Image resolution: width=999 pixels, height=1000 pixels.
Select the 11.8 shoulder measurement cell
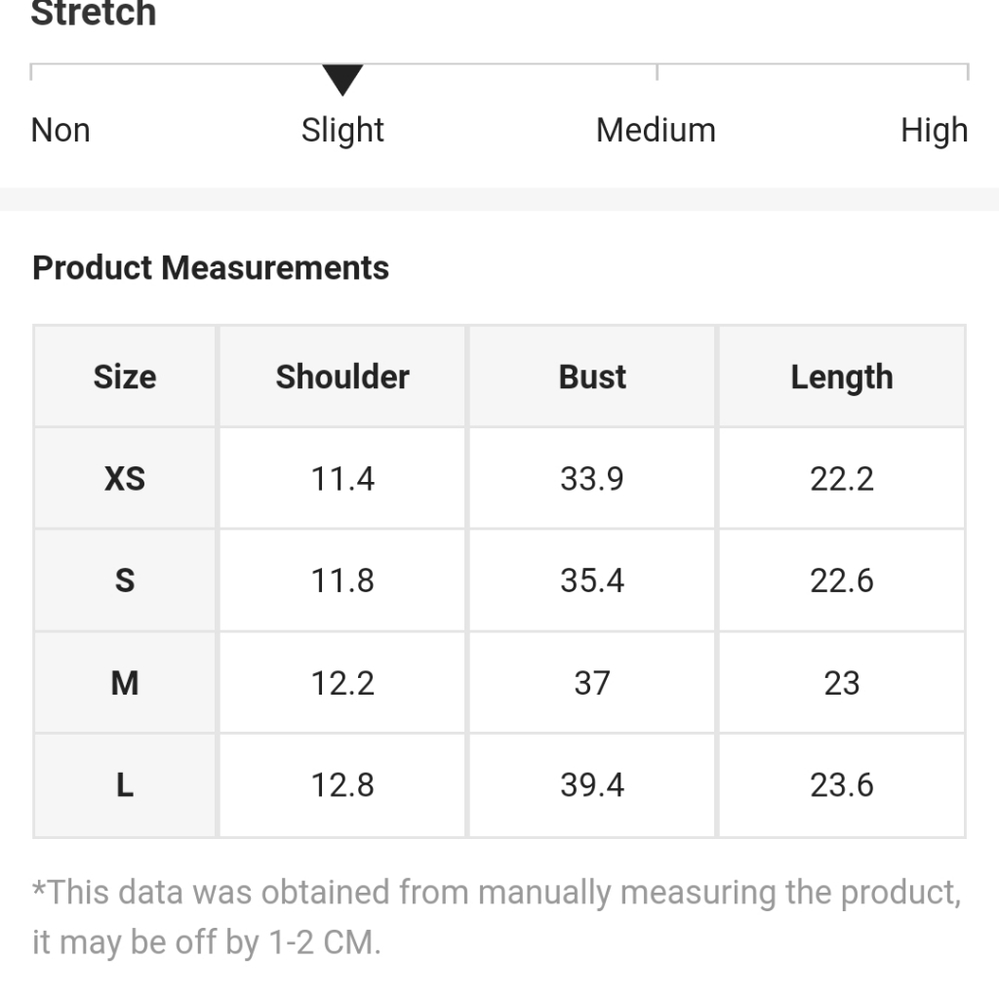tap(343, 581)
